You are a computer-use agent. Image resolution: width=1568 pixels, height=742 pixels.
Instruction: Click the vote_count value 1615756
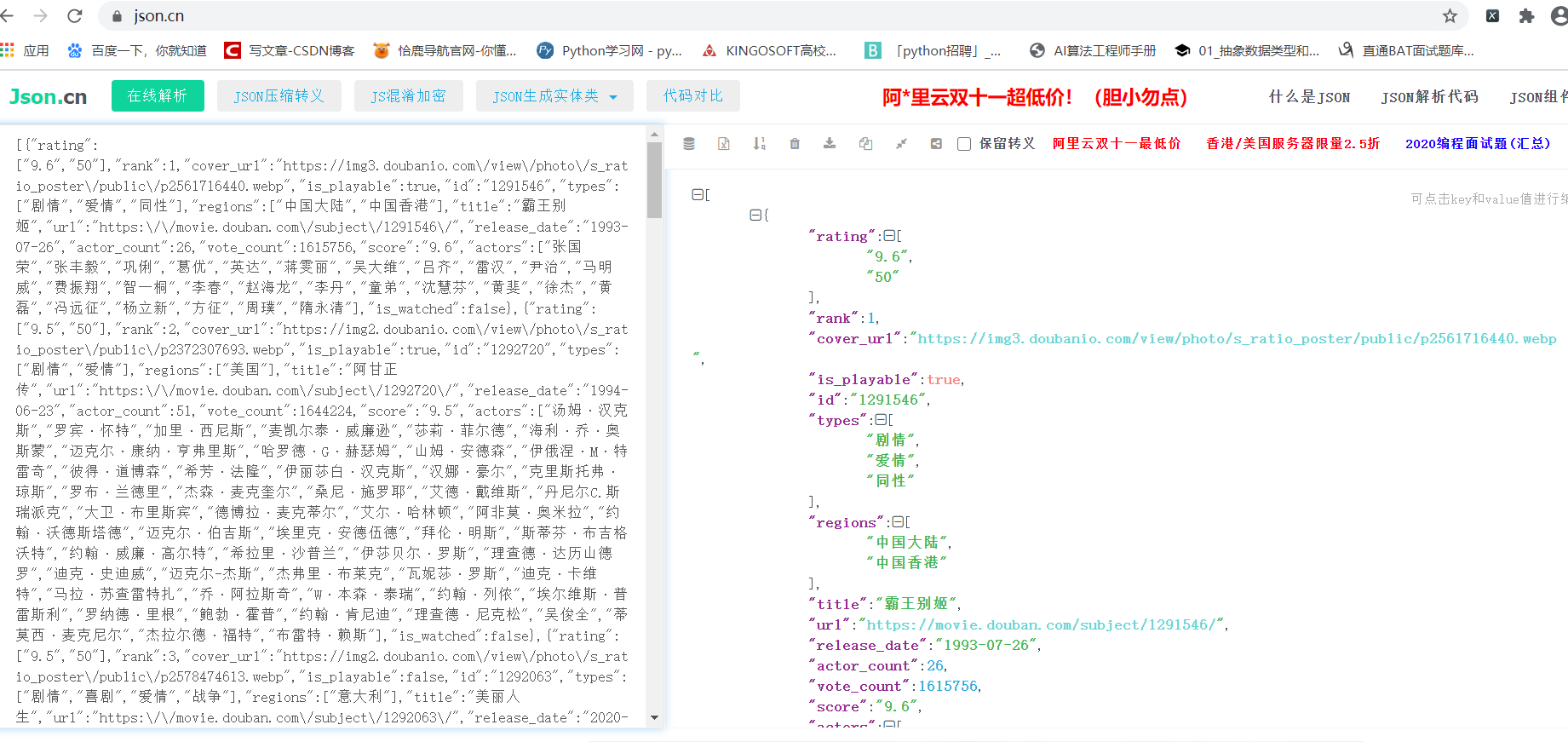pos(948,686)
